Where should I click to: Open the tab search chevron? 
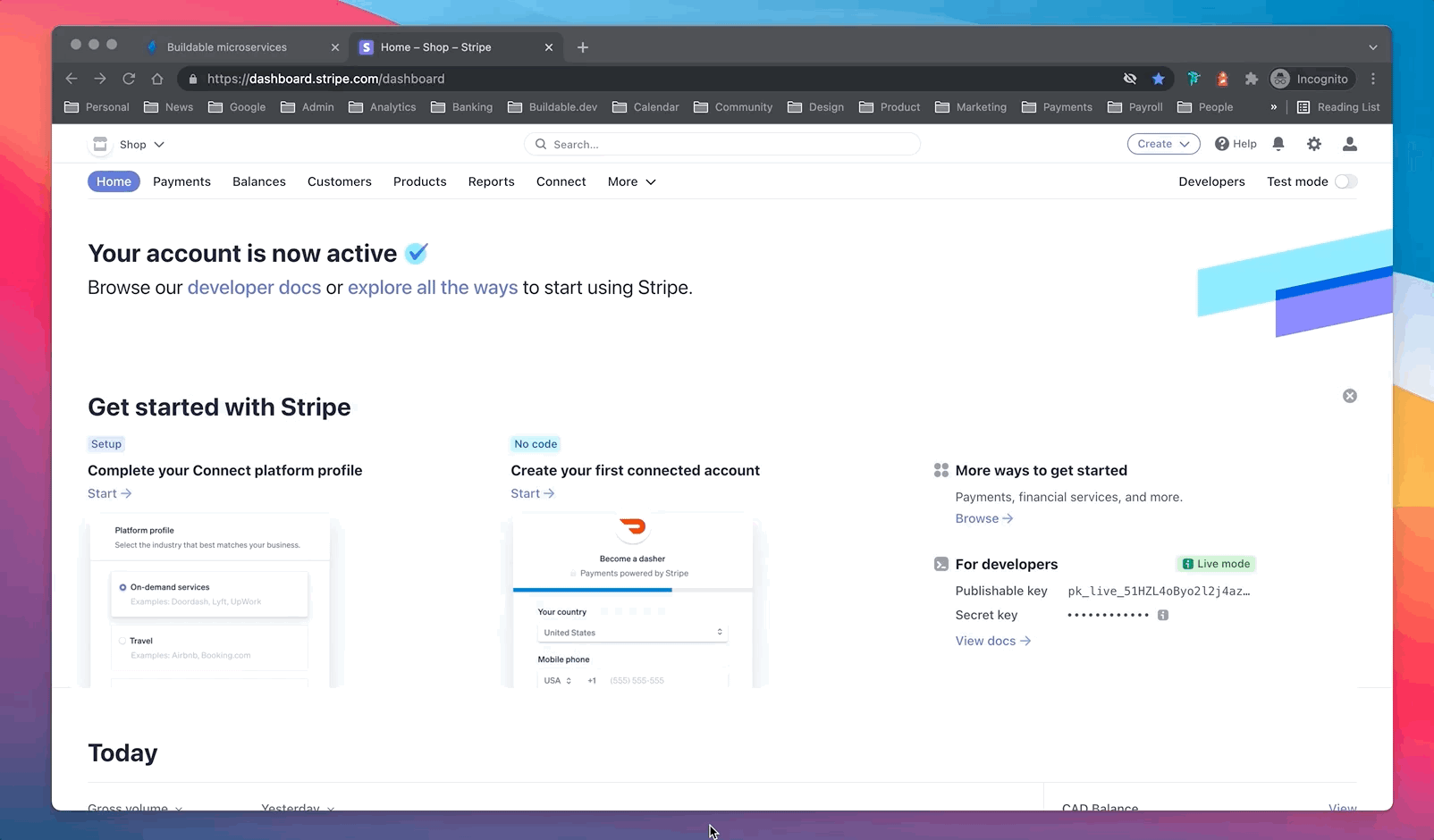pos(1373,47)
